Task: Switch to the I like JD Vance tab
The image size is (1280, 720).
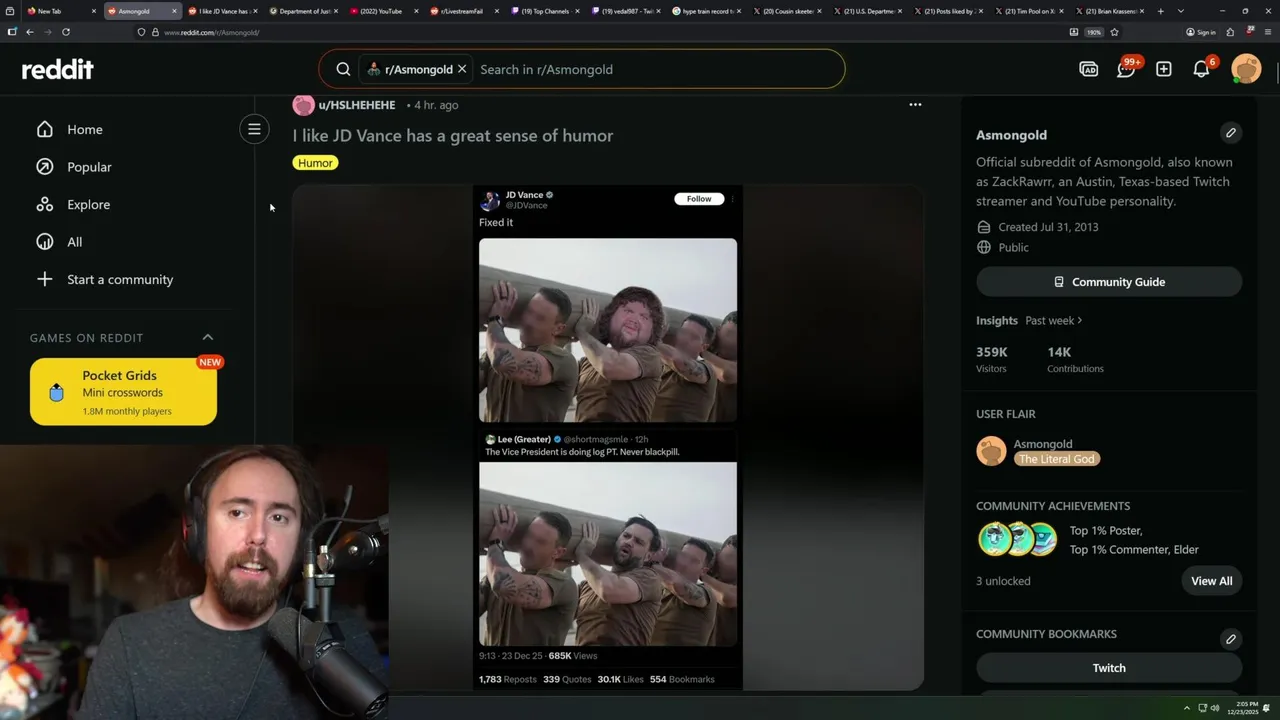Action: click(223, 11)
